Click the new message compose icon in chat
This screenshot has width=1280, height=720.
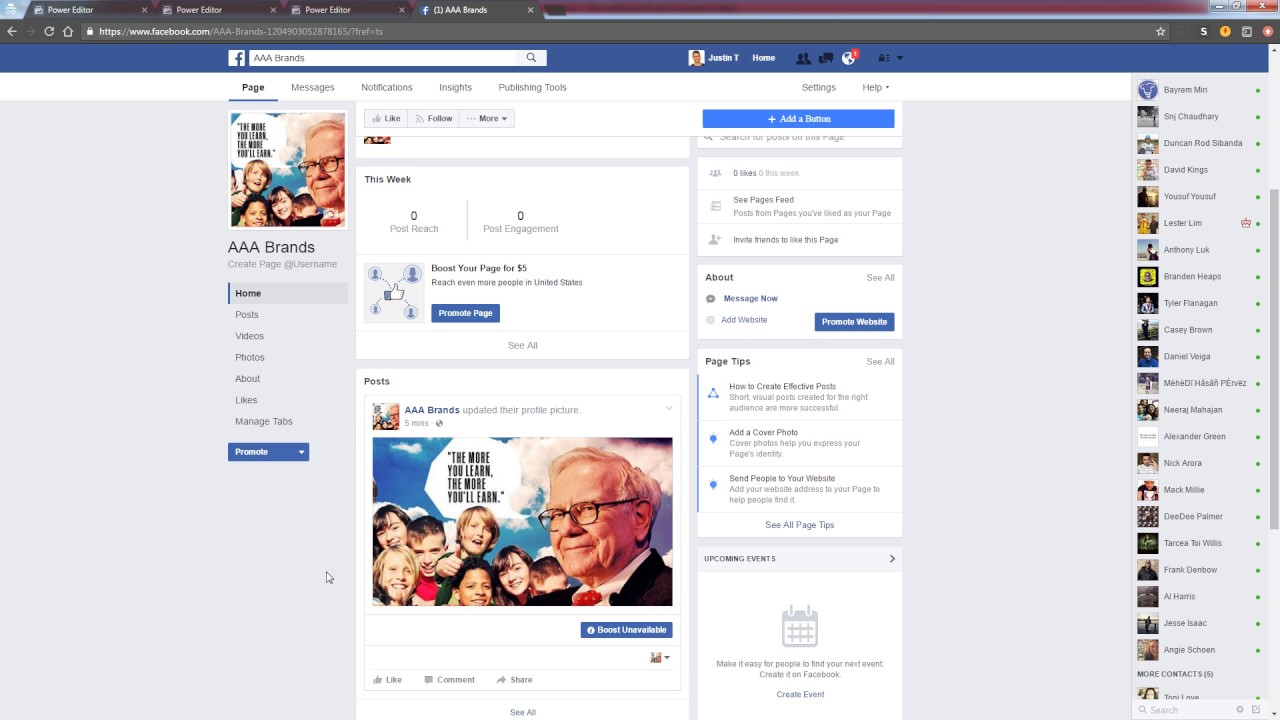[1256, 709]
